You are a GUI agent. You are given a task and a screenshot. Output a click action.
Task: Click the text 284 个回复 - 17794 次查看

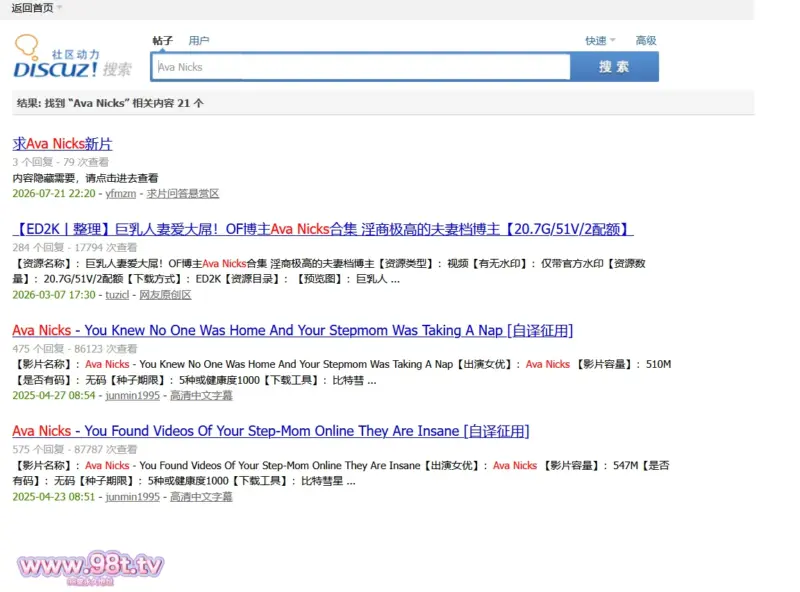click(74, 248)
